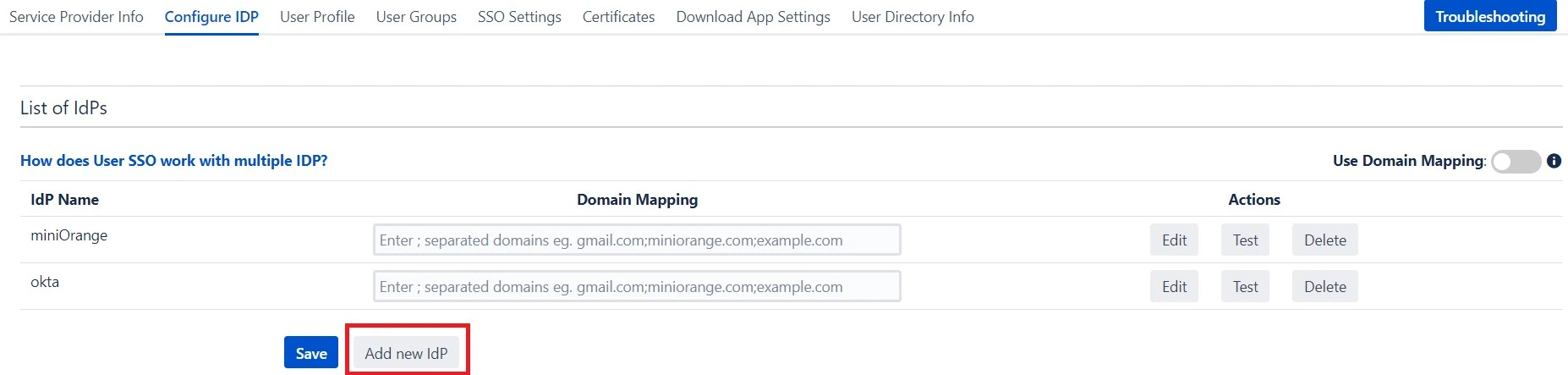This screenshot has height=375, width=1568.
Task: Focus the miniOrange domain mapping field
Action: (x=637, y=240)
